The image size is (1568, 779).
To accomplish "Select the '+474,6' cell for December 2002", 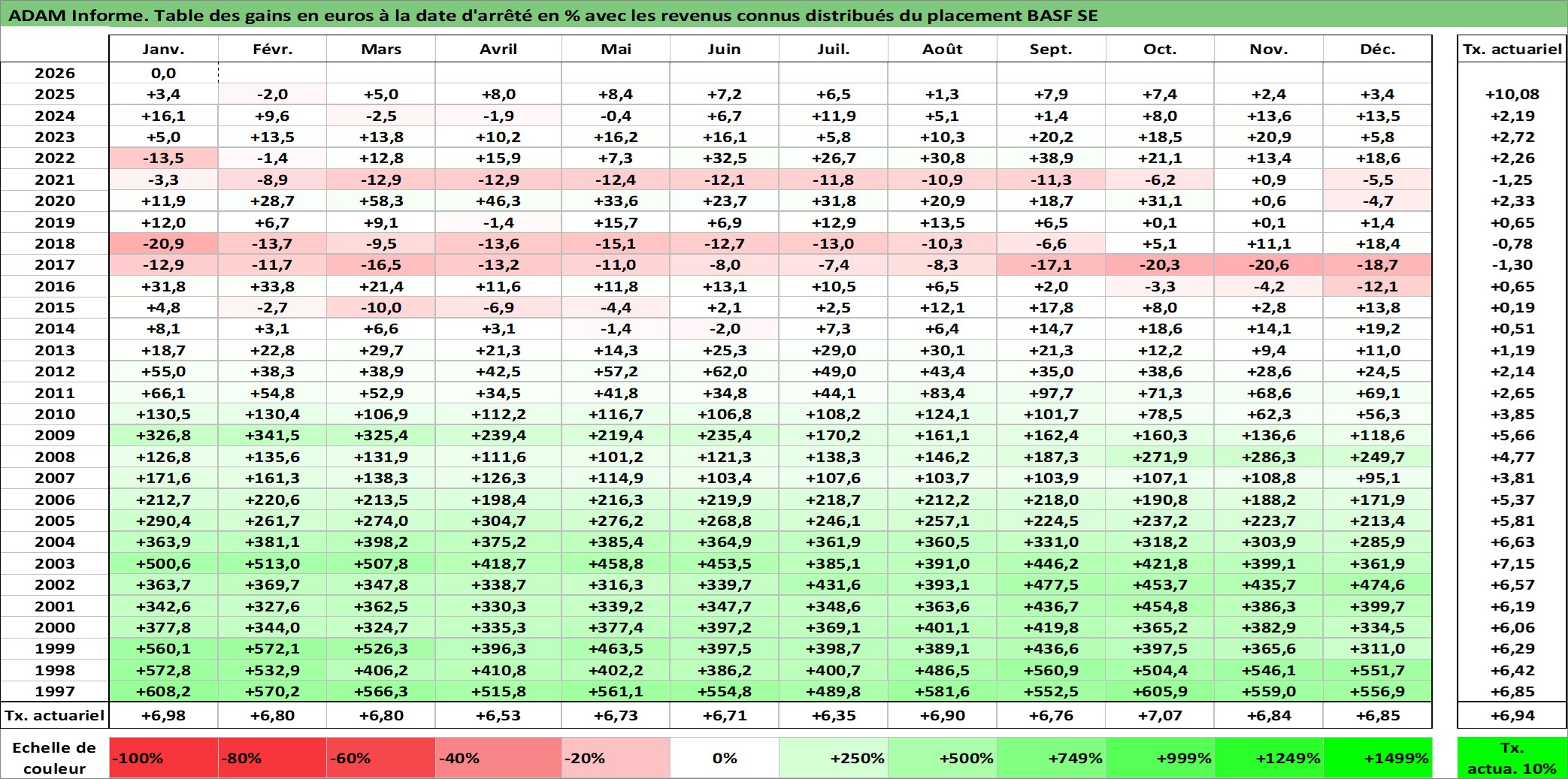I will 1378,584.
